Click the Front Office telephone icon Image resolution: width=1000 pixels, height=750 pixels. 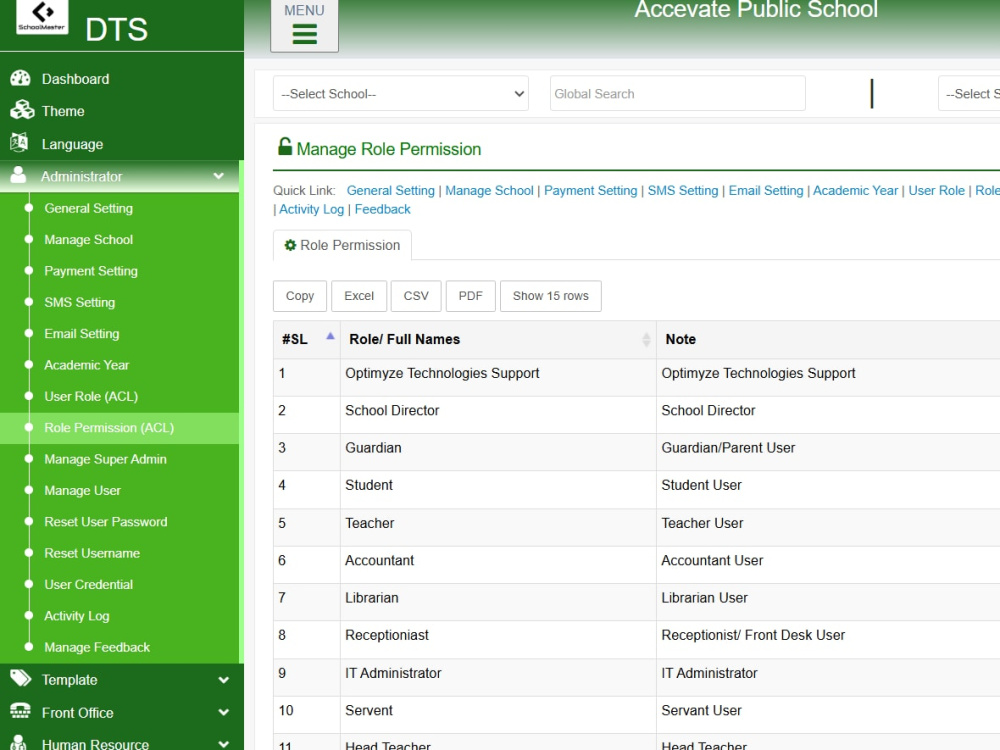20,711
